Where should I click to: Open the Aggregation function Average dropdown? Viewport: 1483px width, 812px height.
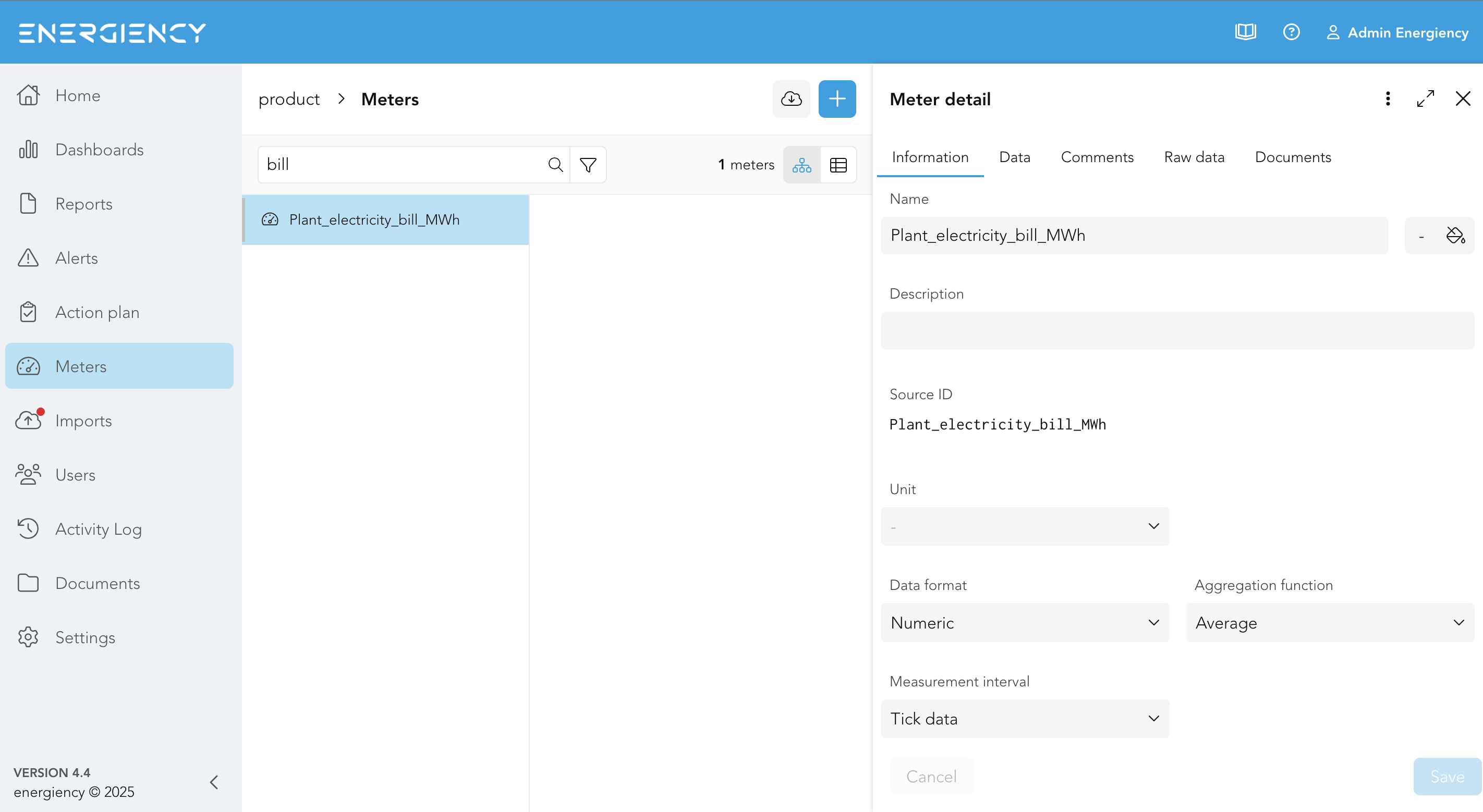click(1330, 623)
